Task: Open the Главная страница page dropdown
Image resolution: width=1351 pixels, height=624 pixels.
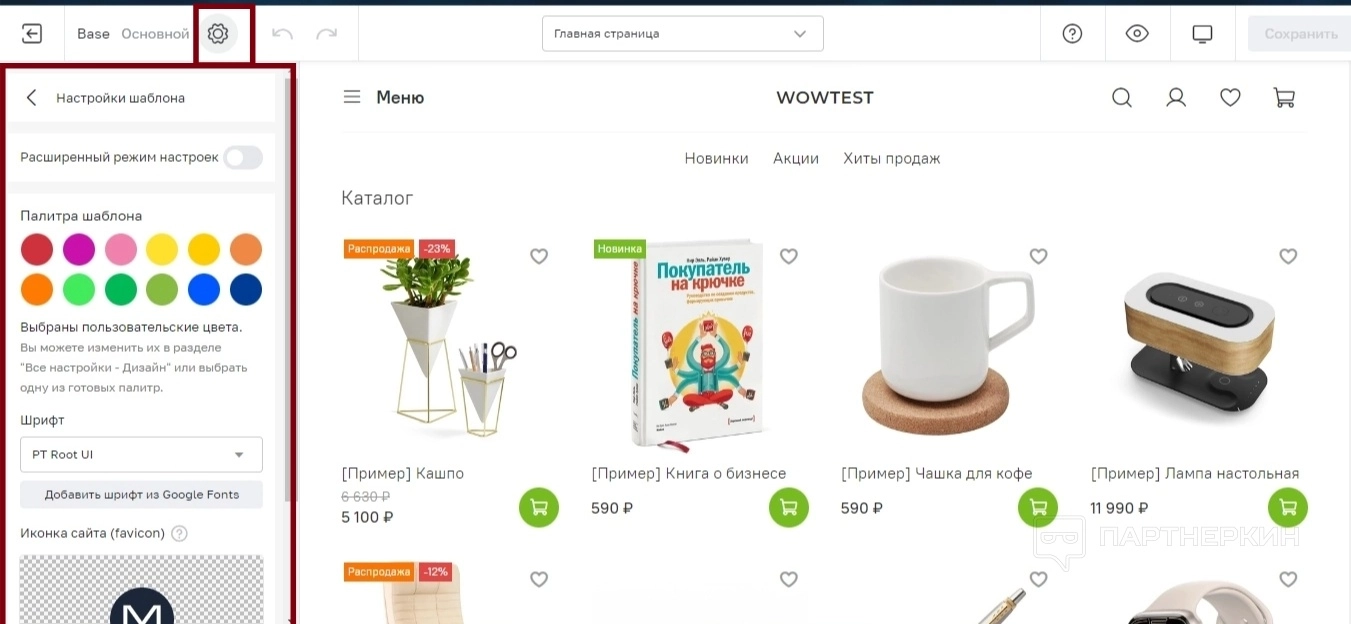Action: coord(682,34)
